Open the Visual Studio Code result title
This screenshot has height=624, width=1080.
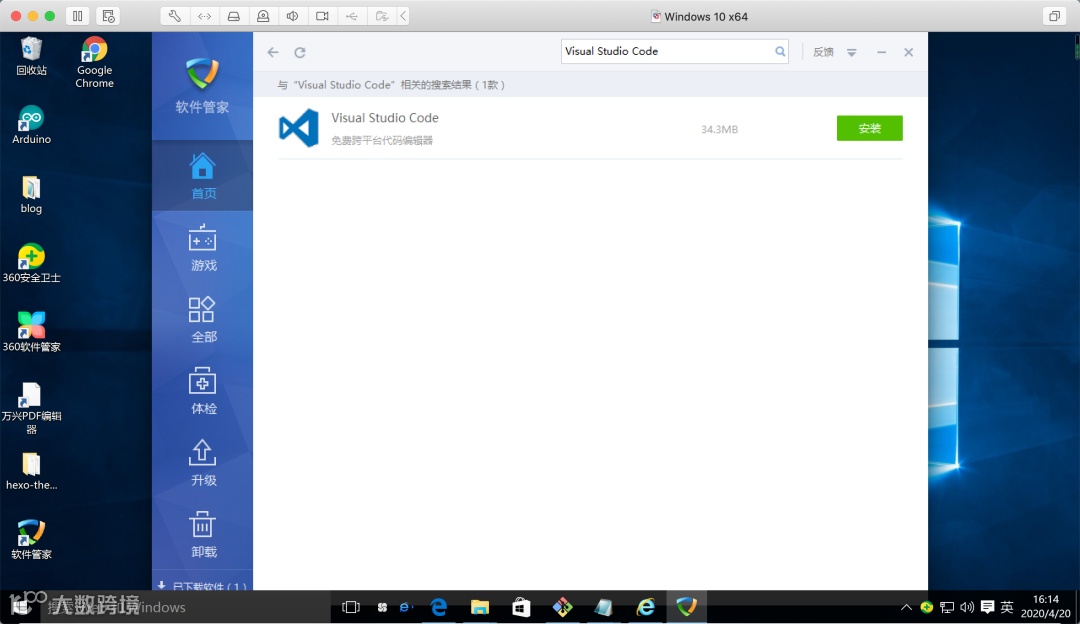pos(384,118)
